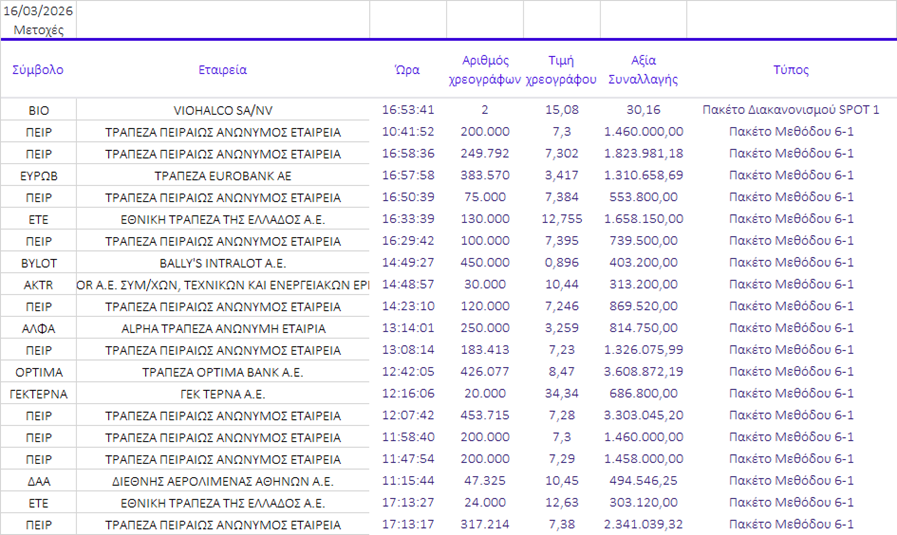Viewport: 897px width, 535px height.
Task: Select the transaction value 3.608.872,19 cell
Action: (x=643, y=372)
